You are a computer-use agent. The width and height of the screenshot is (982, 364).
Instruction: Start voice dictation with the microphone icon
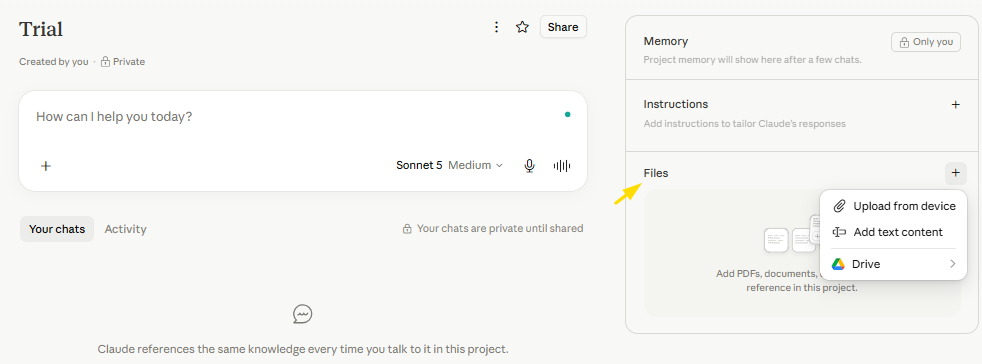[529, 165]
